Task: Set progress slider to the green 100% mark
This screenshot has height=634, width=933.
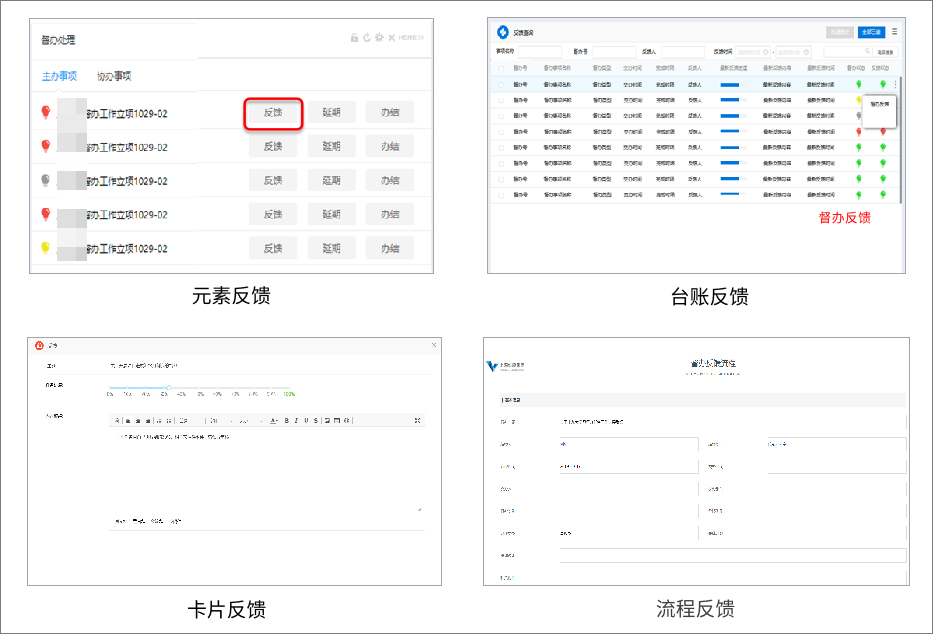Action: tap(289, 394)
